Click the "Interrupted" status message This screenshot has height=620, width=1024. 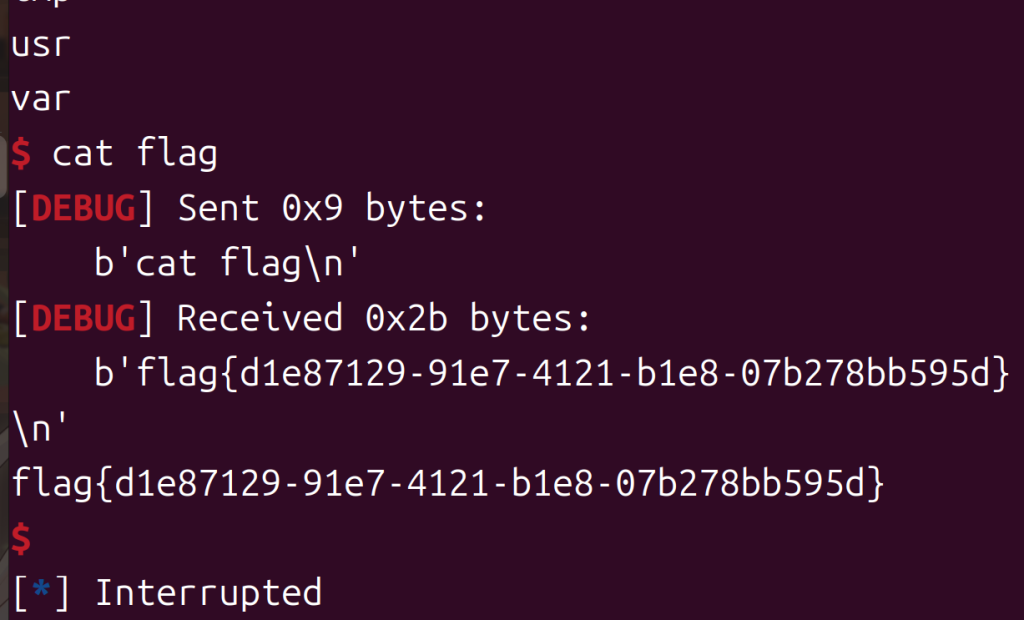(208, 593)
